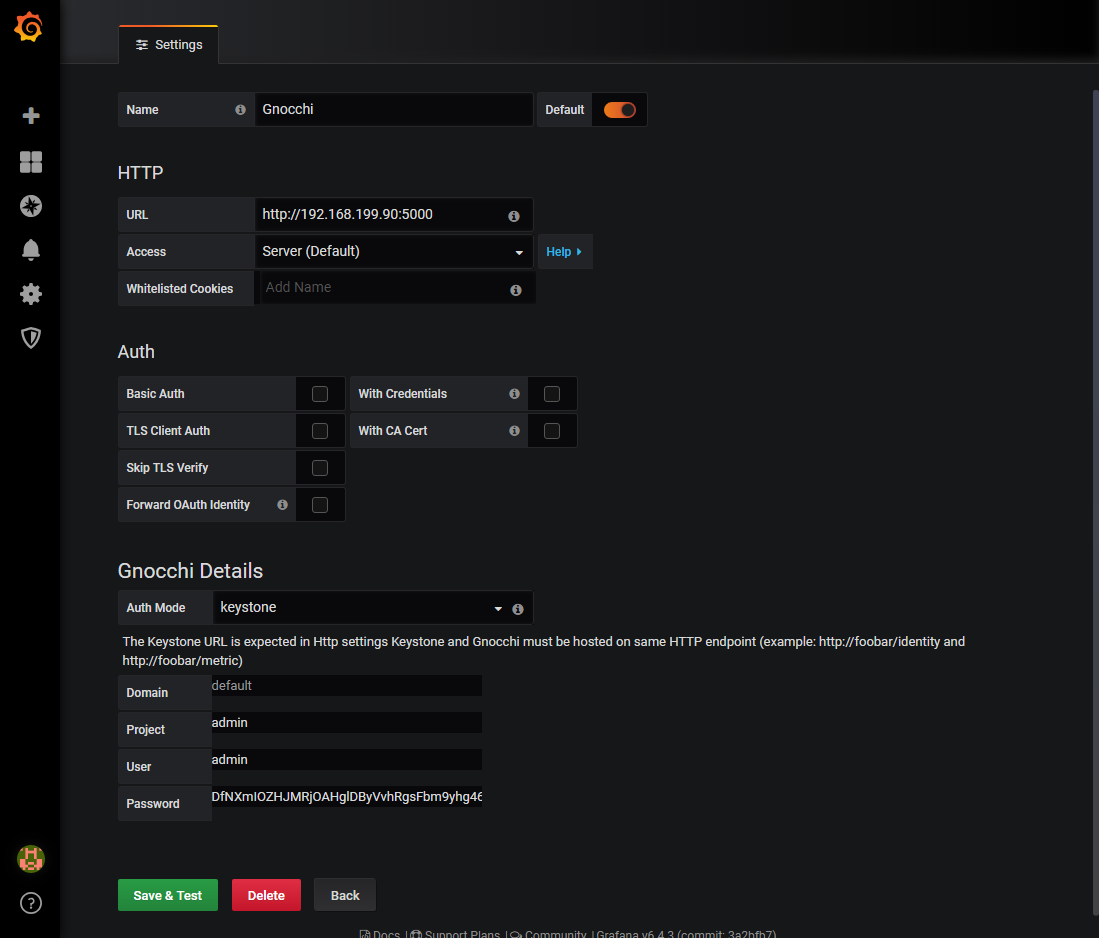
Task: Toggle the Default data source switch
Action: 620,110
